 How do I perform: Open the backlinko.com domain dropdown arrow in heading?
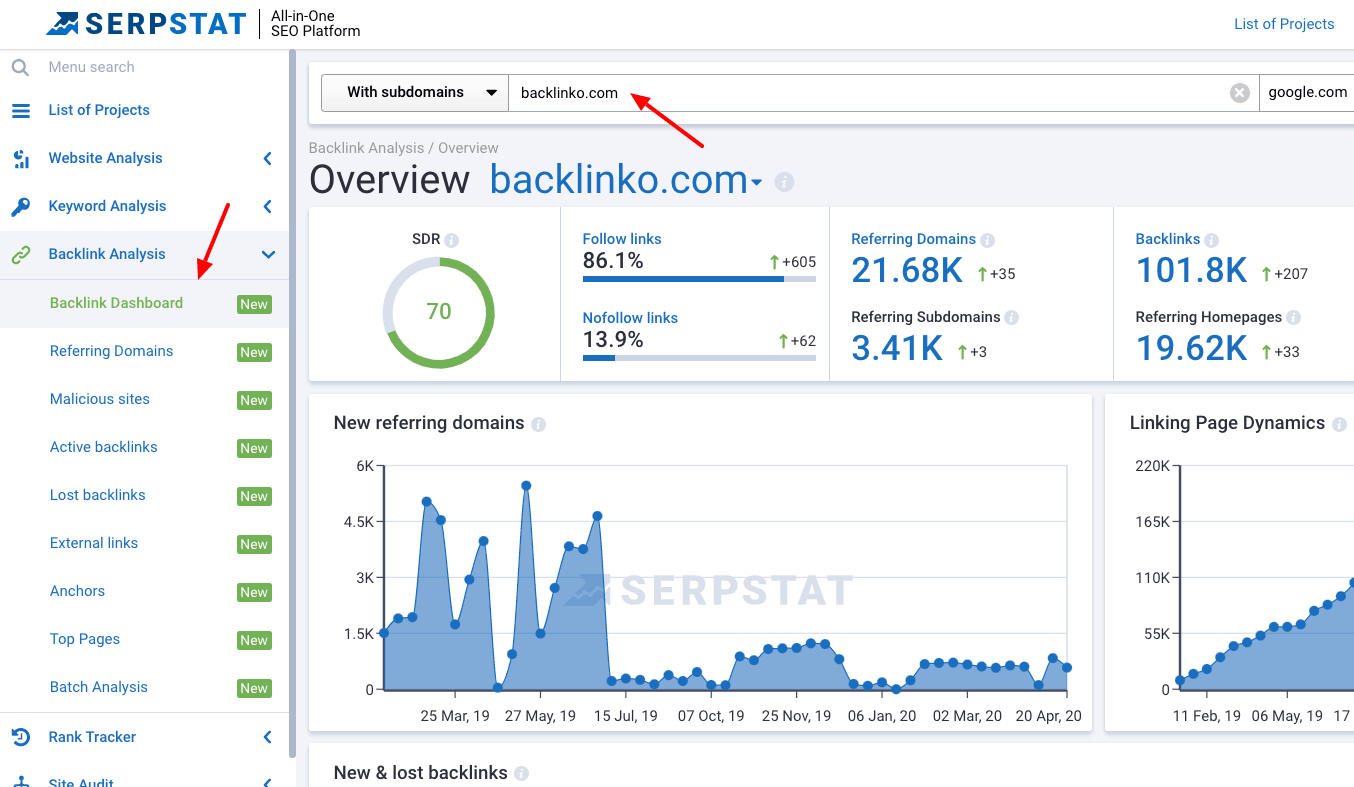coord(757,183)
